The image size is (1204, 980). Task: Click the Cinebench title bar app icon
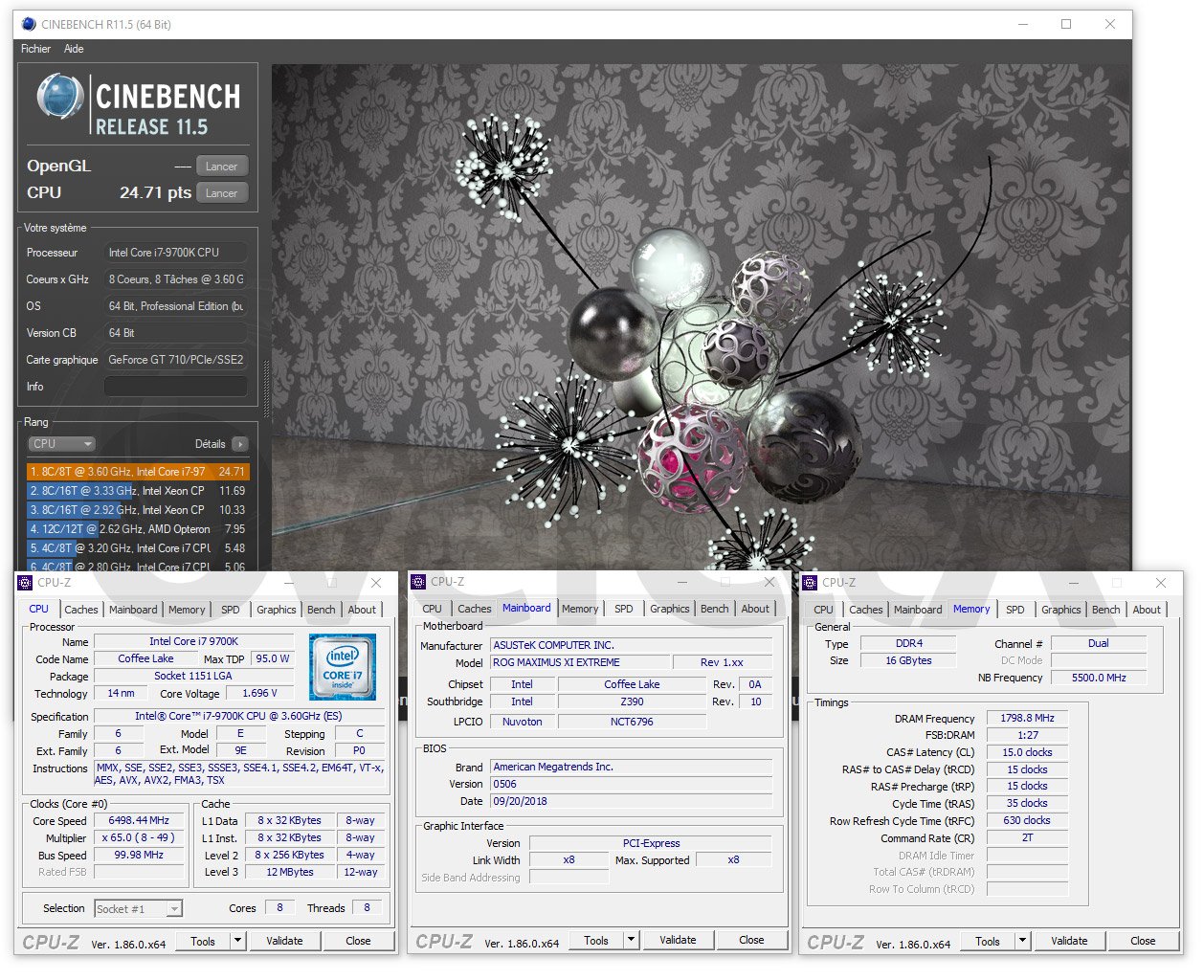[x=28, y=24]
